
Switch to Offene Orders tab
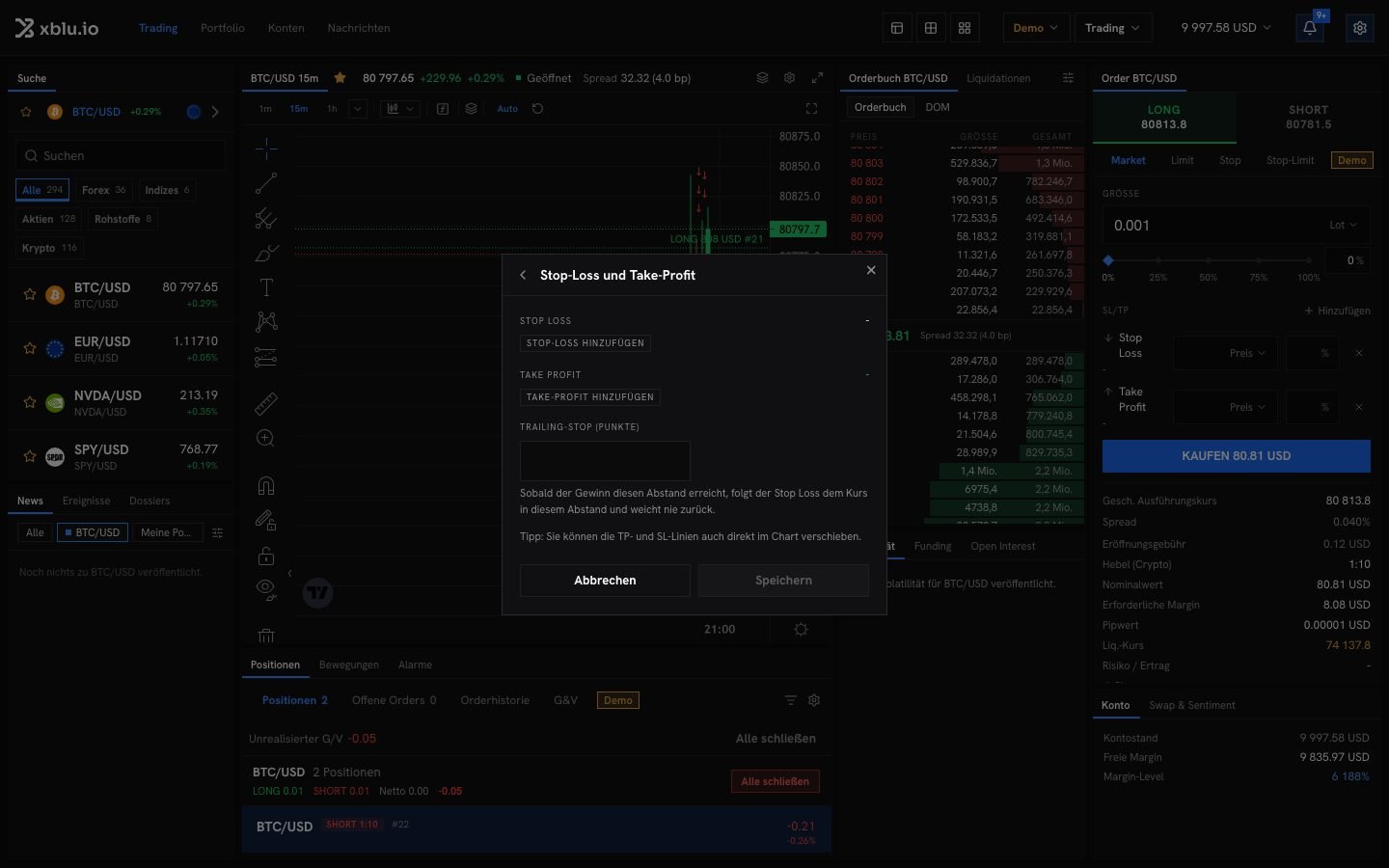[x=394, y=700]
